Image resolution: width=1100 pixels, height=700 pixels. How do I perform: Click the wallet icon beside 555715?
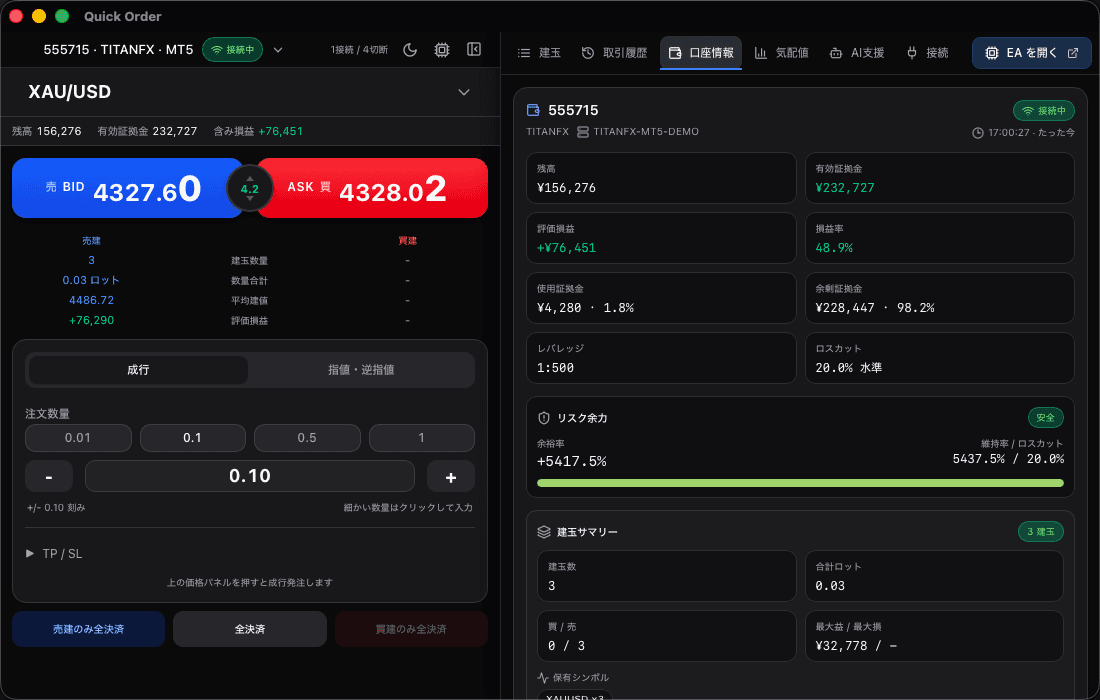pyautogui.click(x=533, y=110)
